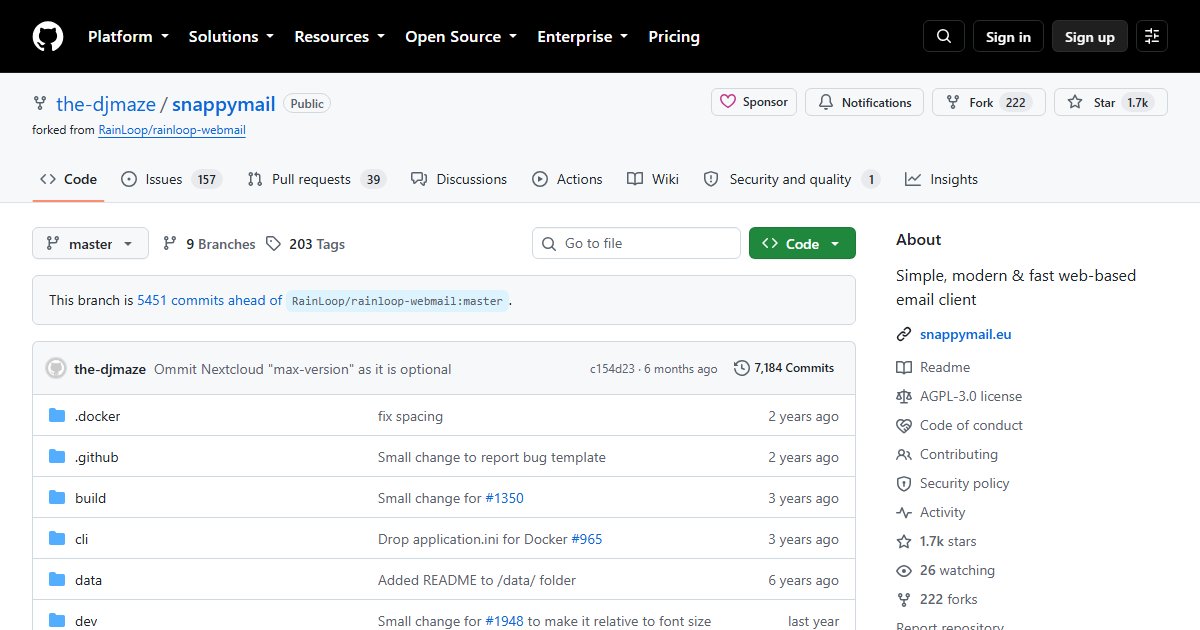Click the Go to file search field
The width and height of the screenshot is (1200, 630).
click(x=636, y=244)
